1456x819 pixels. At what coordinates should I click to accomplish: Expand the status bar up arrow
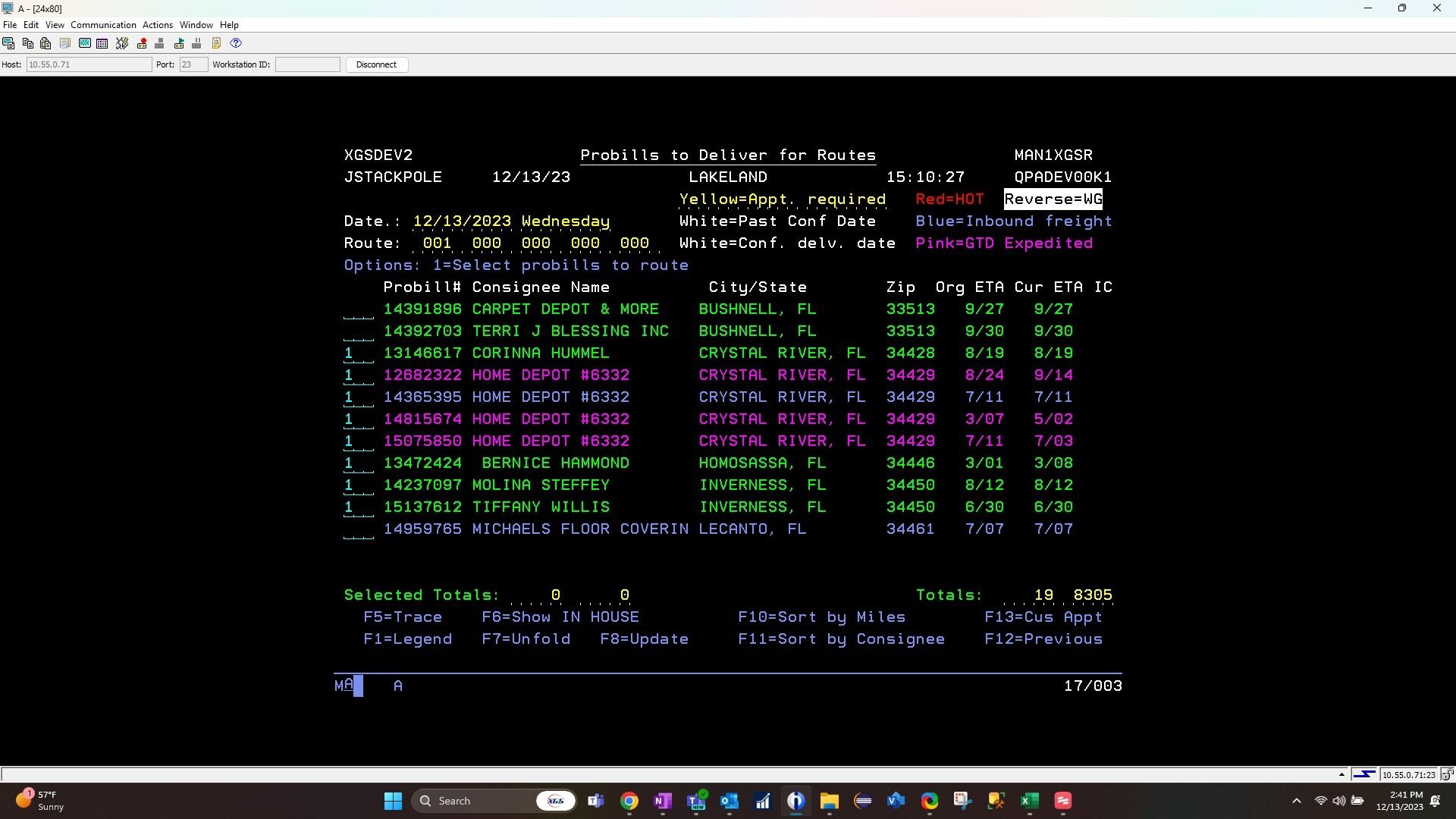coord(1341,774)
